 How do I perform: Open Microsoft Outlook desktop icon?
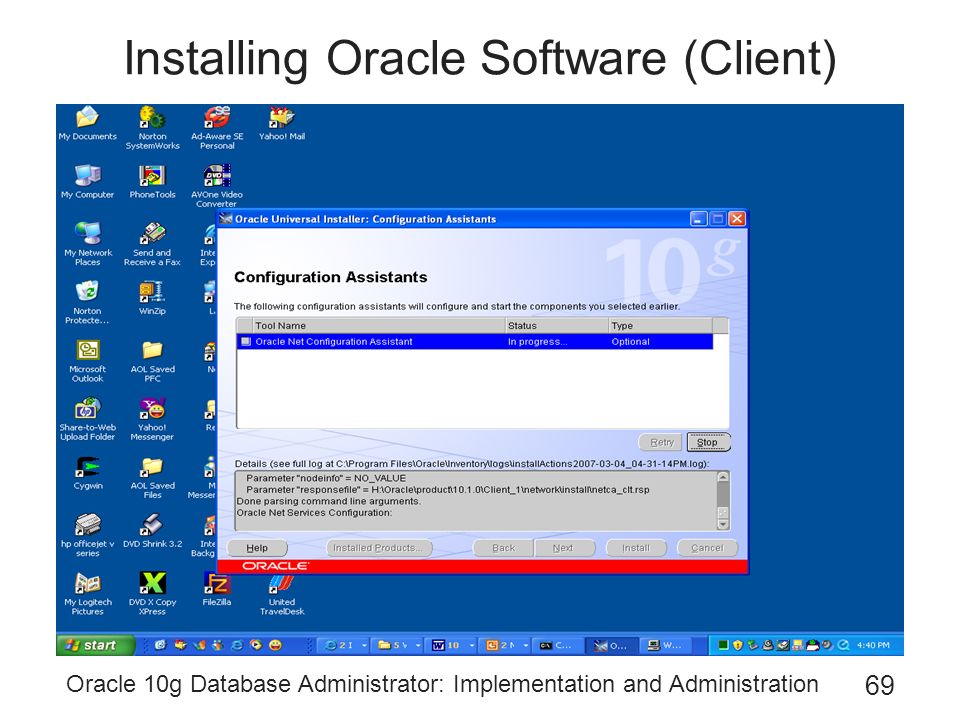click(88, 360)
